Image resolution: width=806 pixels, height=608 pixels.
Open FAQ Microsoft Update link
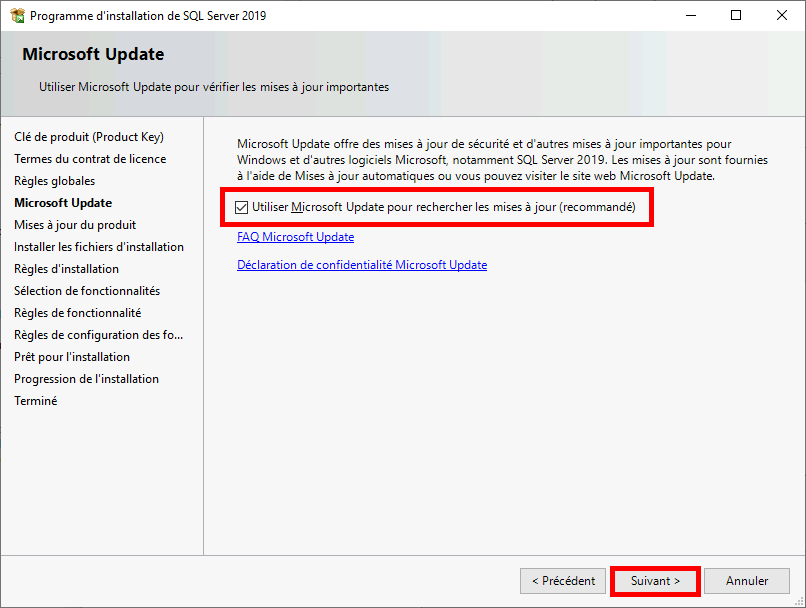pyautogui.click(x=295, y=237)
